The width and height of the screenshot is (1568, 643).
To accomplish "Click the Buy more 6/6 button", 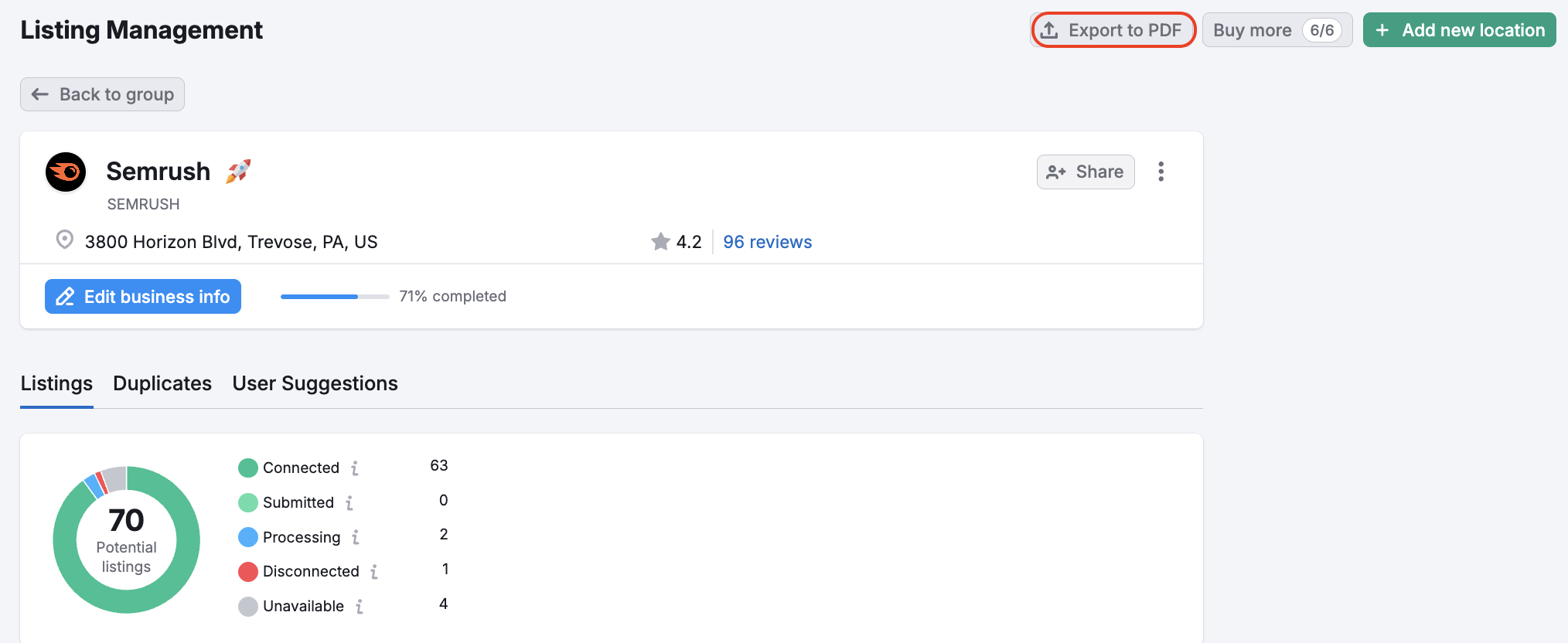I will click(x=1277, y=30).
